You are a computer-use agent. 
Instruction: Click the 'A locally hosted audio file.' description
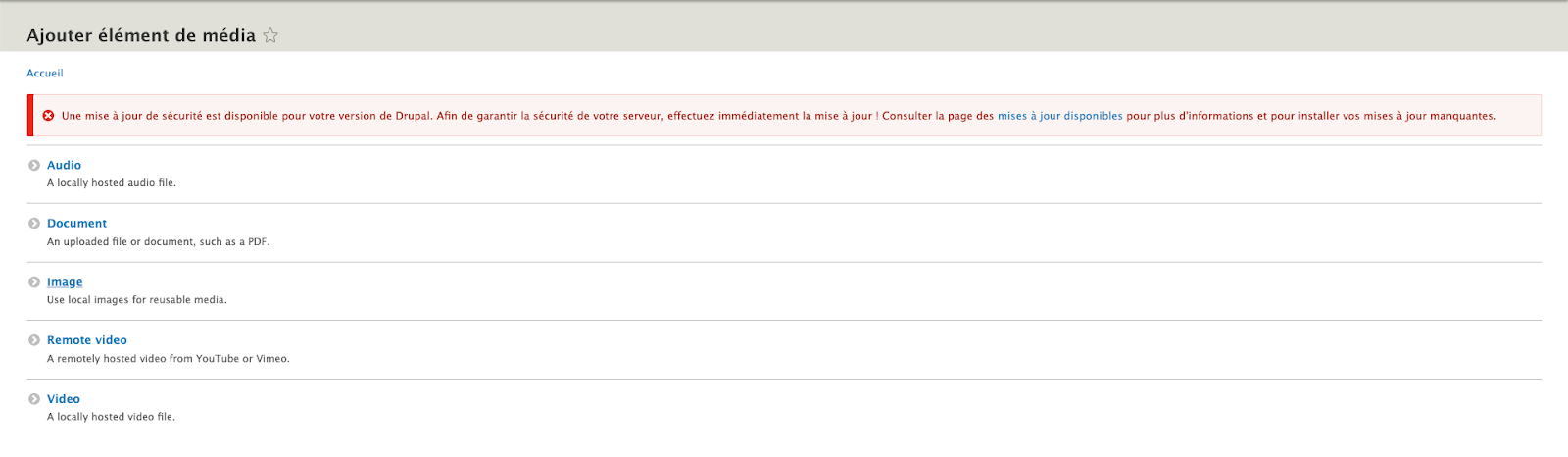pos(112,183)
